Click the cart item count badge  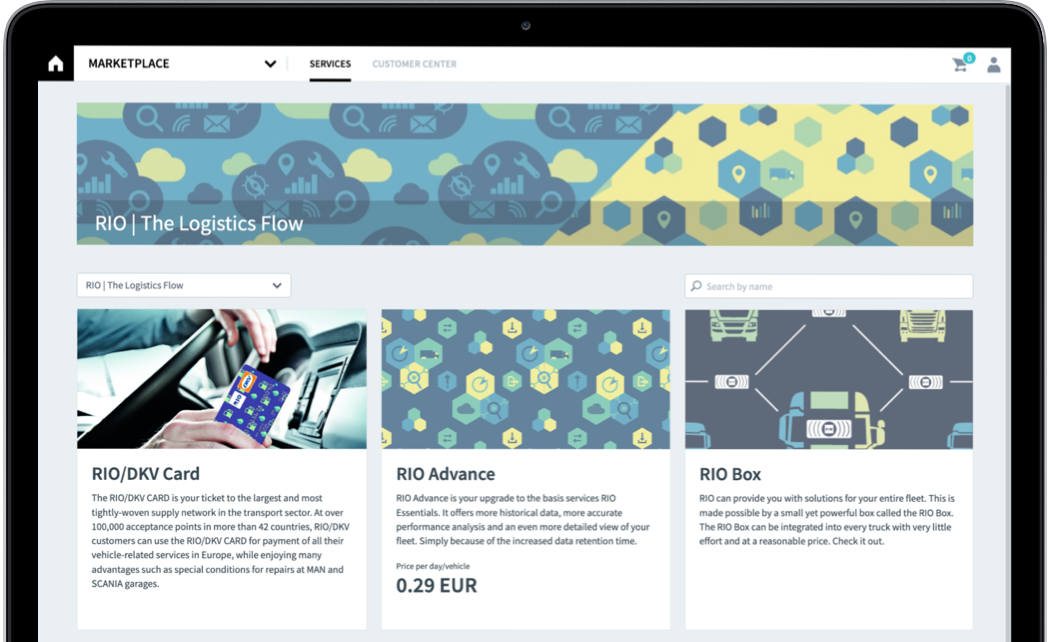click(x=969, y=58)
